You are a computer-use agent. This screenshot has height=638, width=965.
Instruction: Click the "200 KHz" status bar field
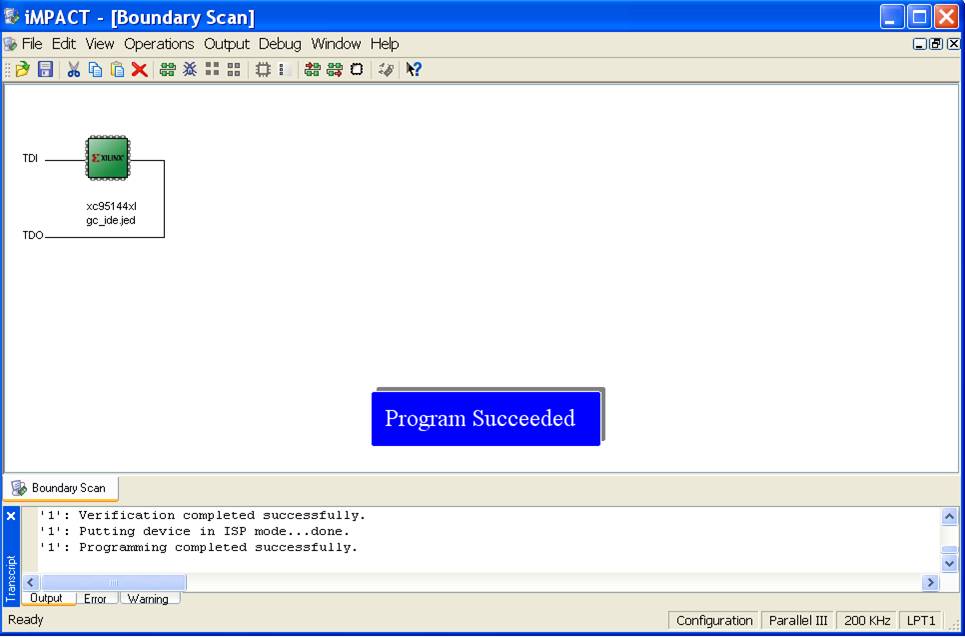[867, 620]
